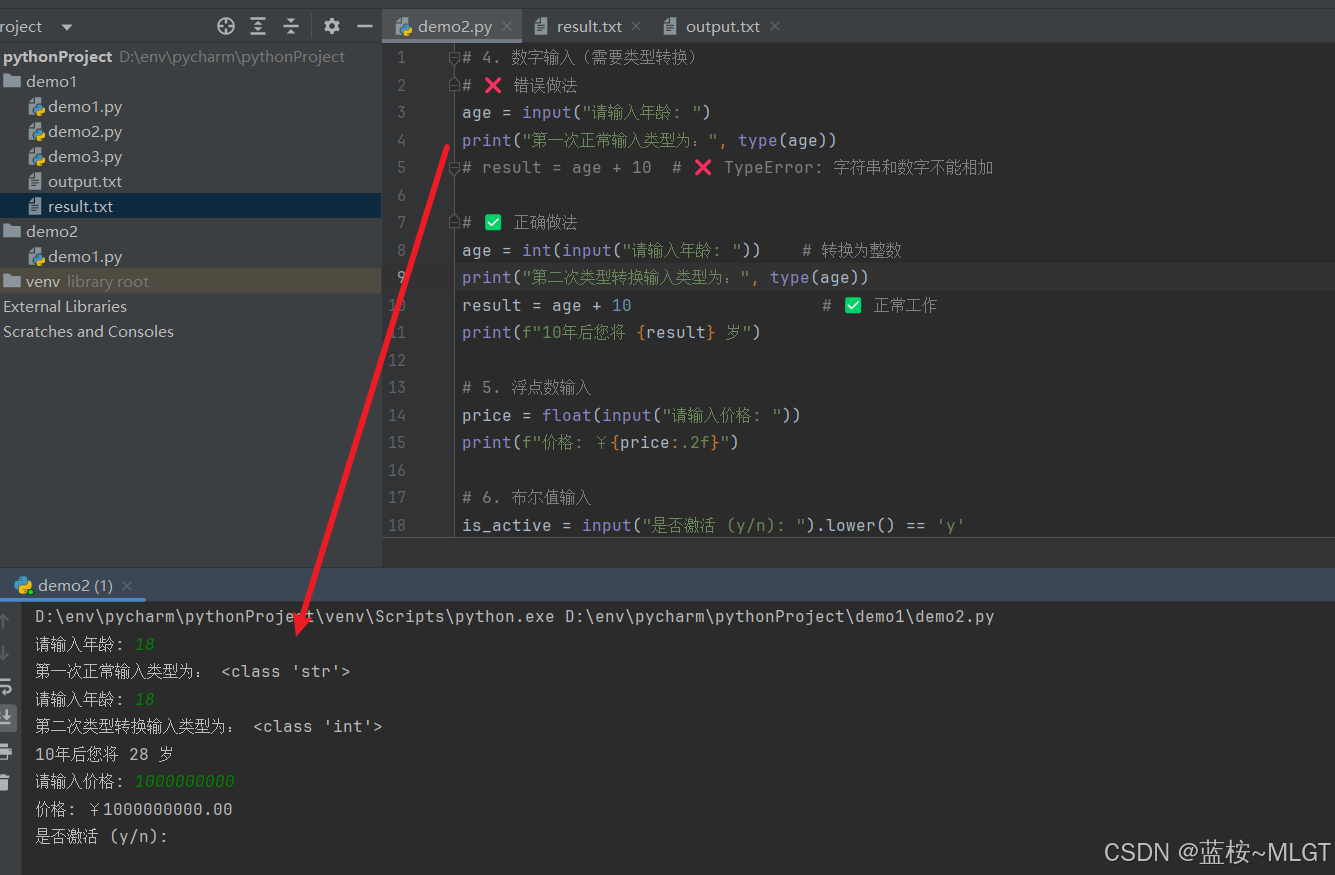
Task: Close the output.txt editor tab
Action: tap(775, 27)
